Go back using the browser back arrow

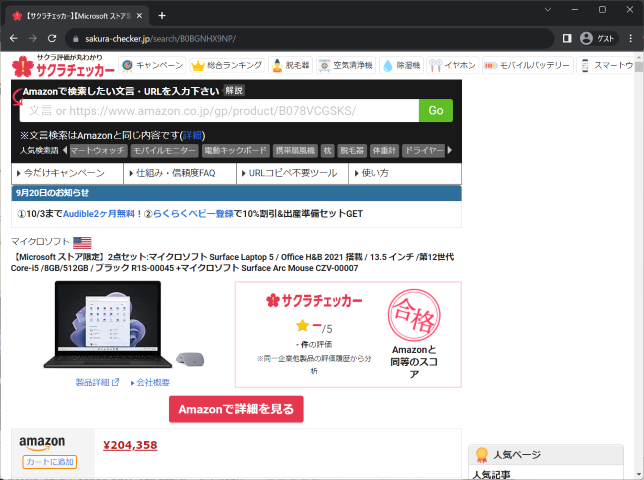tap(14, 39)
